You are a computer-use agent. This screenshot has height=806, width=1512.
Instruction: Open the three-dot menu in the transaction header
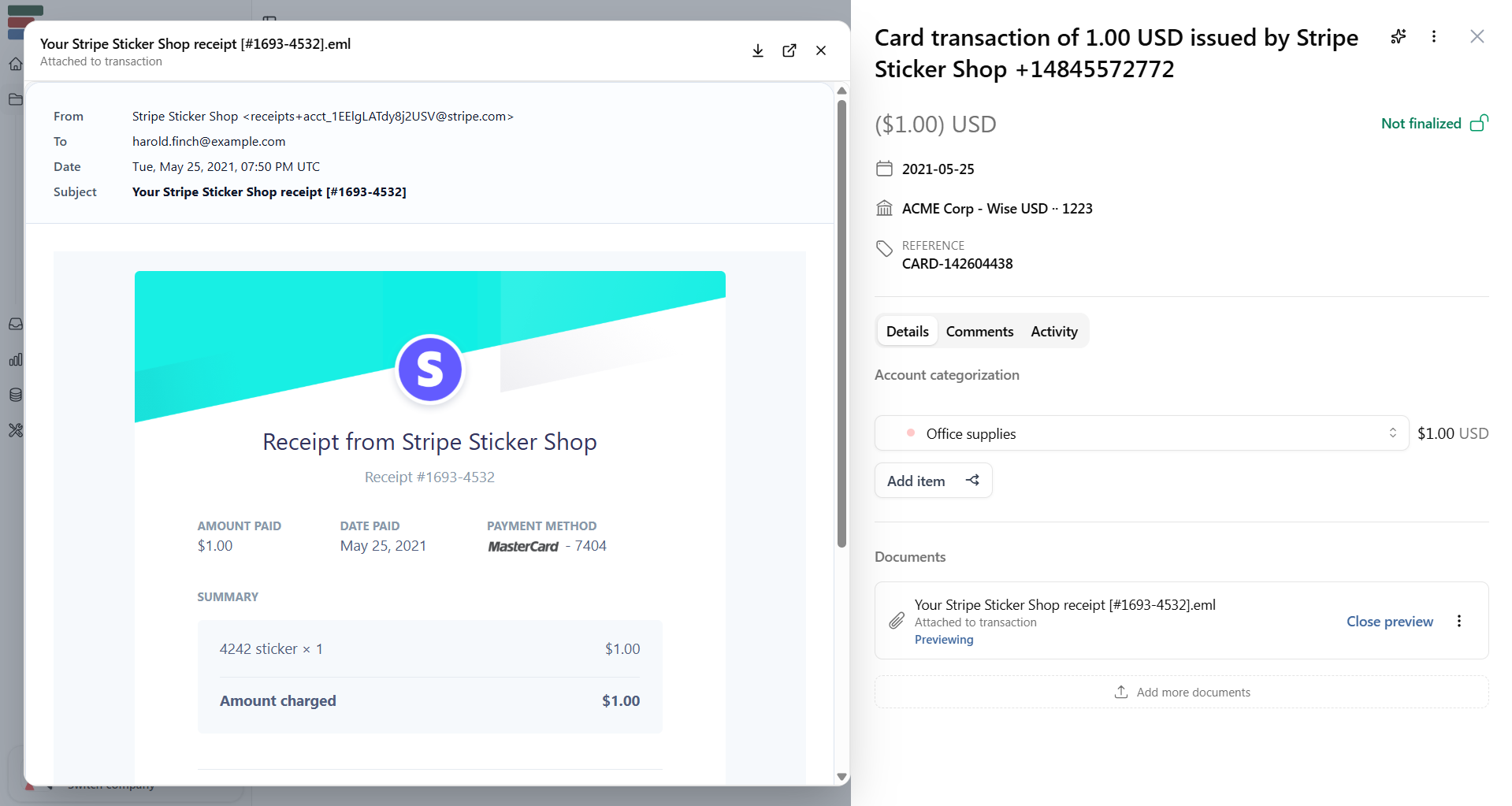[1434, 36]
